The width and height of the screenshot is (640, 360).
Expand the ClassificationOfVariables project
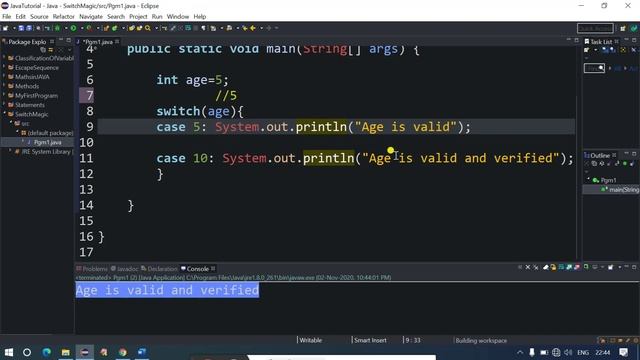pos(4,58)
